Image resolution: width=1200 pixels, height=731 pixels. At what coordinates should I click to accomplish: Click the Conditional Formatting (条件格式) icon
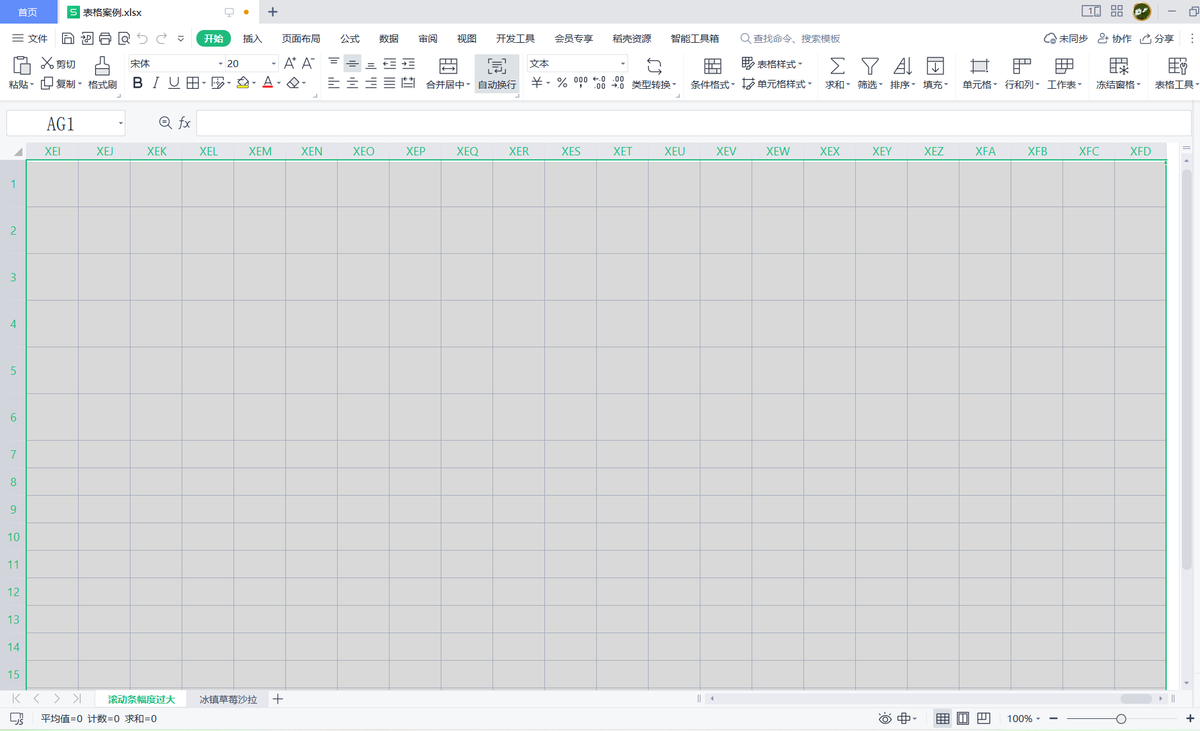tap(713, 66)
